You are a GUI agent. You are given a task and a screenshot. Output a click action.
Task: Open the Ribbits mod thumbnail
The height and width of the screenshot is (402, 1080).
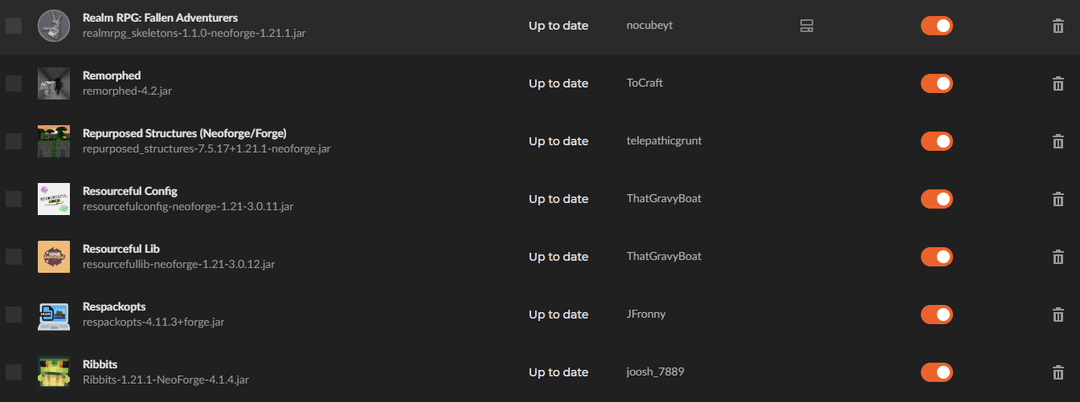[x=53, y=372]
